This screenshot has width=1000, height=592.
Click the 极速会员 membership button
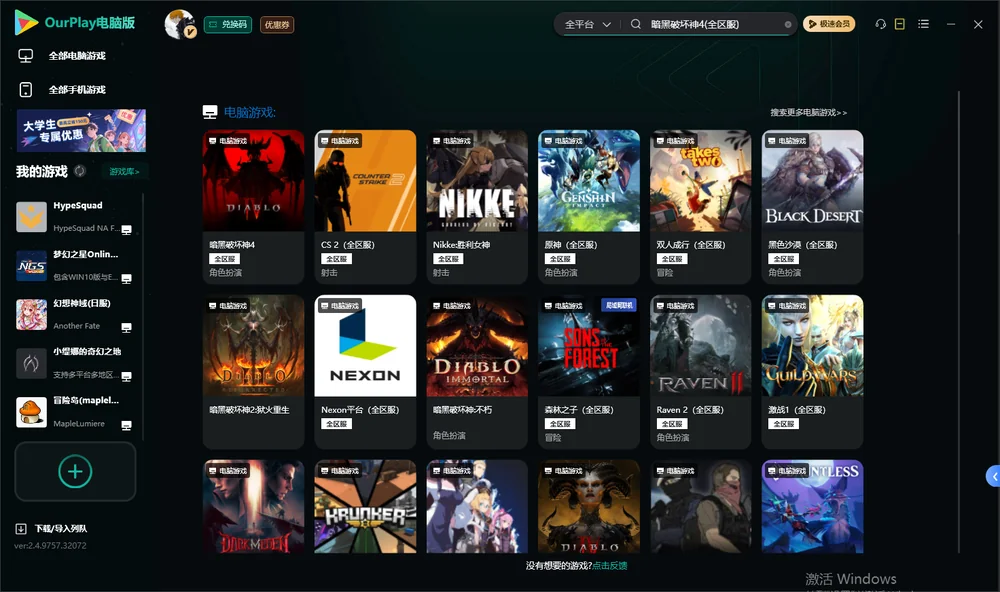(828, 24)
